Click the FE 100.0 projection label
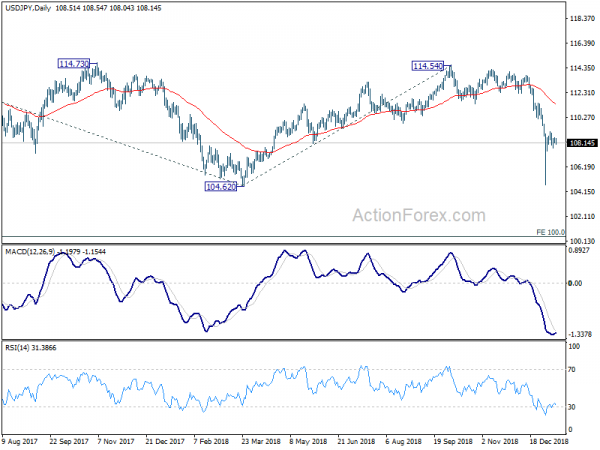 pos(550,232)
